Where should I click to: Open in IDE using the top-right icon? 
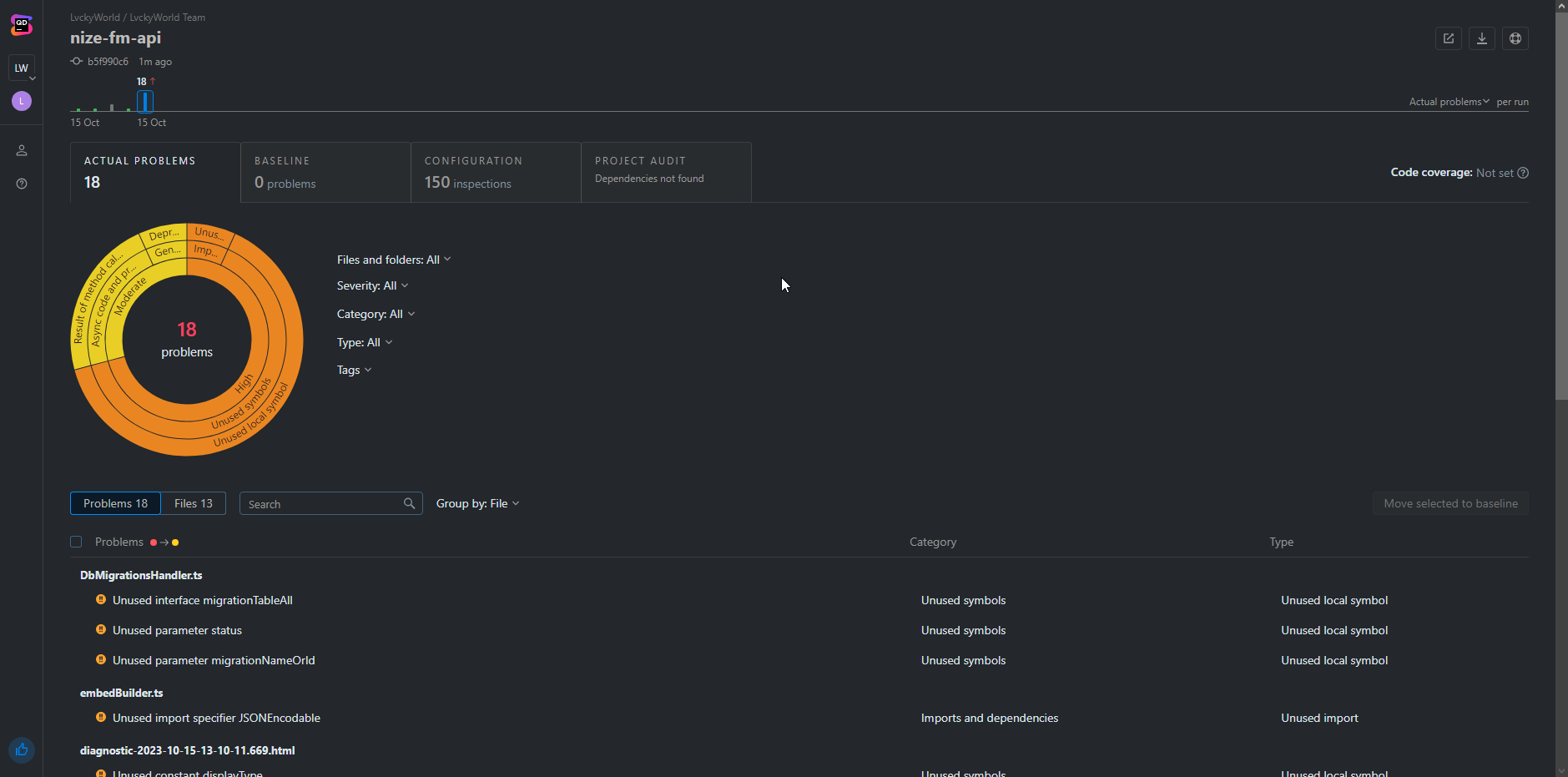1448,38
